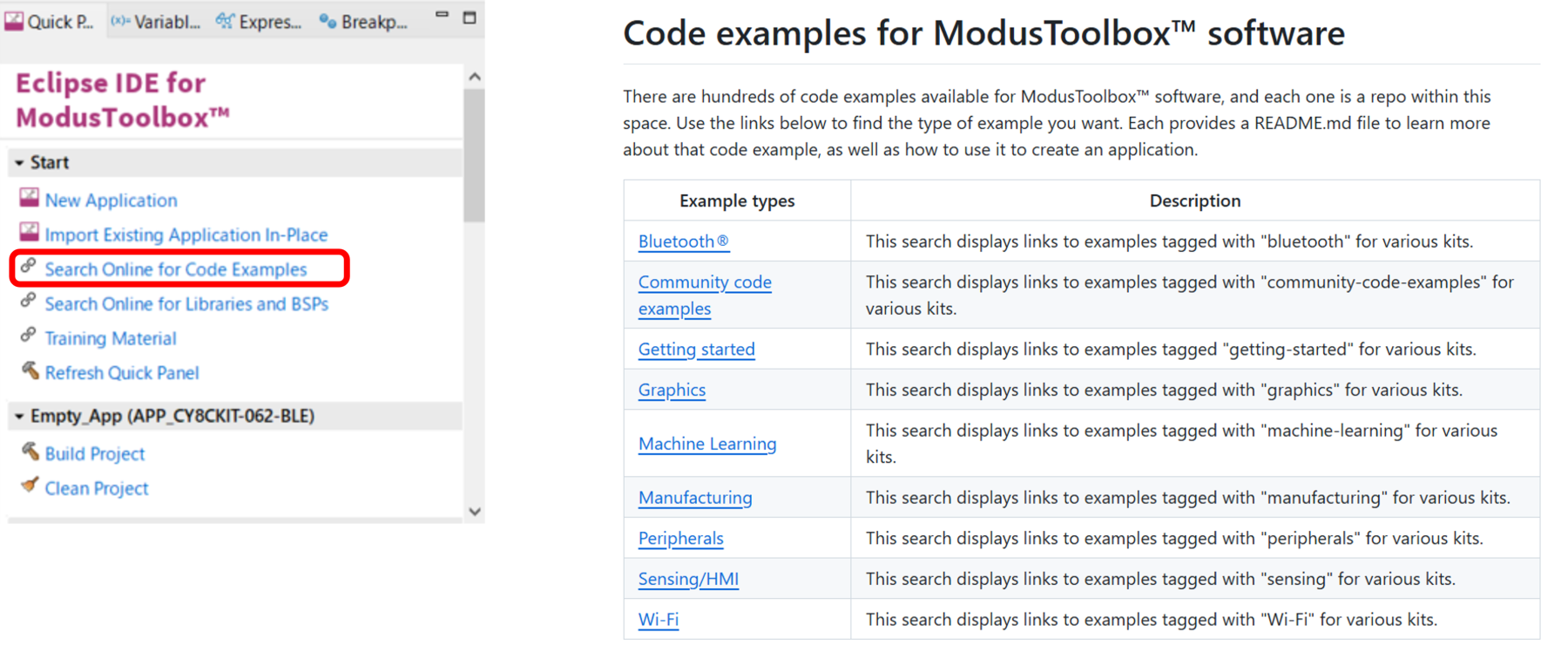Click the Graphics row description text
Image resolution: width=1568 pixels, height=652 pixels.
tap(1164, 391)
